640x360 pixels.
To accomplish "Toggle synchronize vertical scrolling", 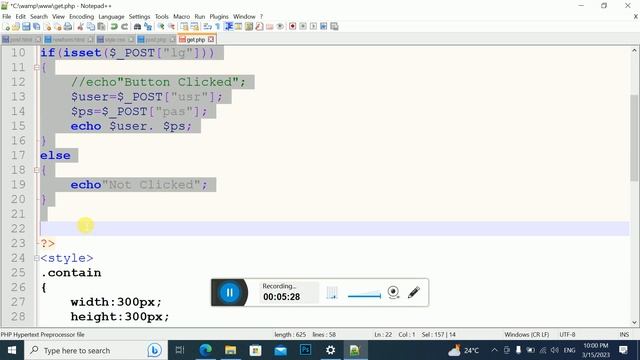I will (184, 27).
